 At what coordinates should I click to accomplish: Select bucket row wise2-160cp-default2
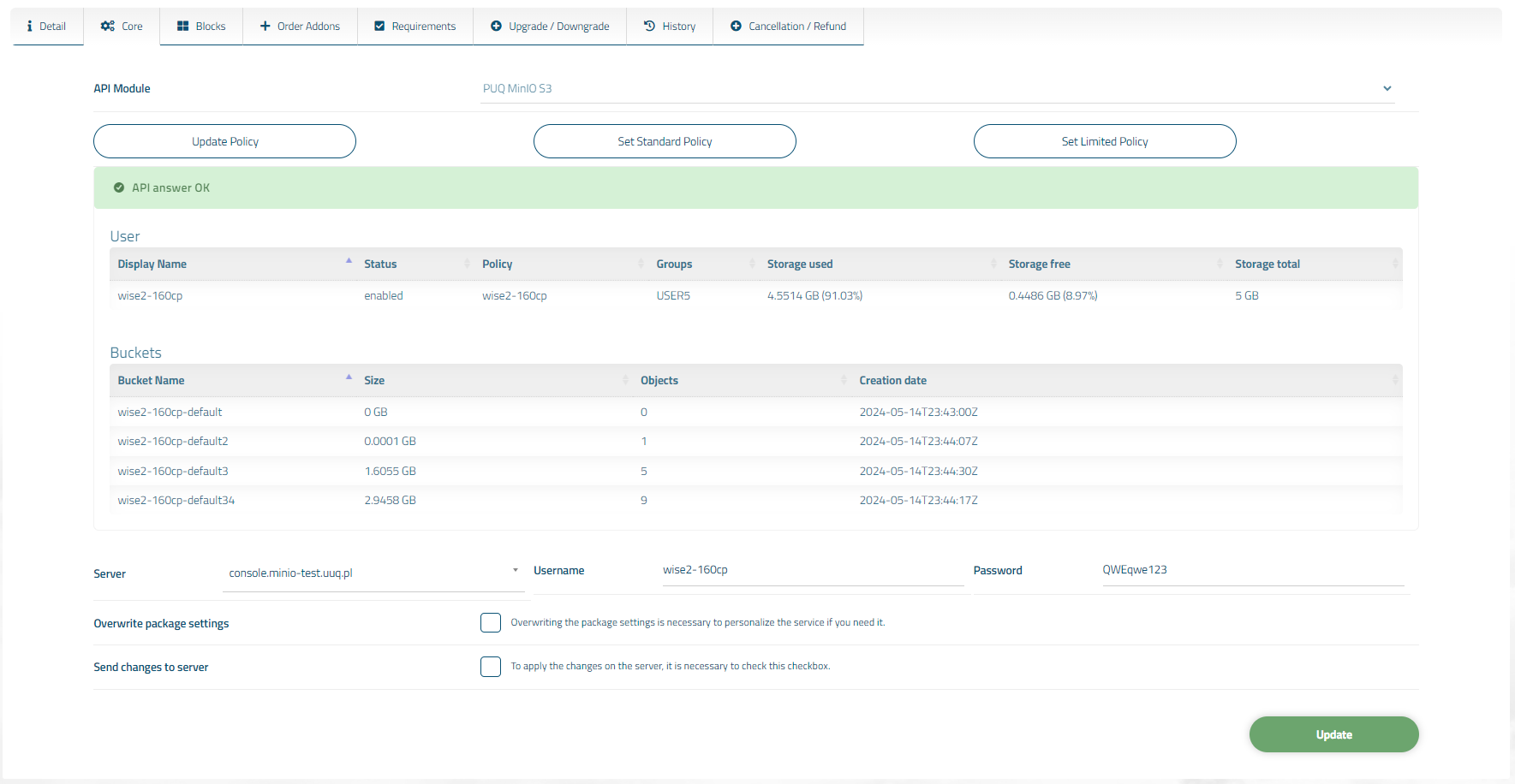click(x=756, y=441)
